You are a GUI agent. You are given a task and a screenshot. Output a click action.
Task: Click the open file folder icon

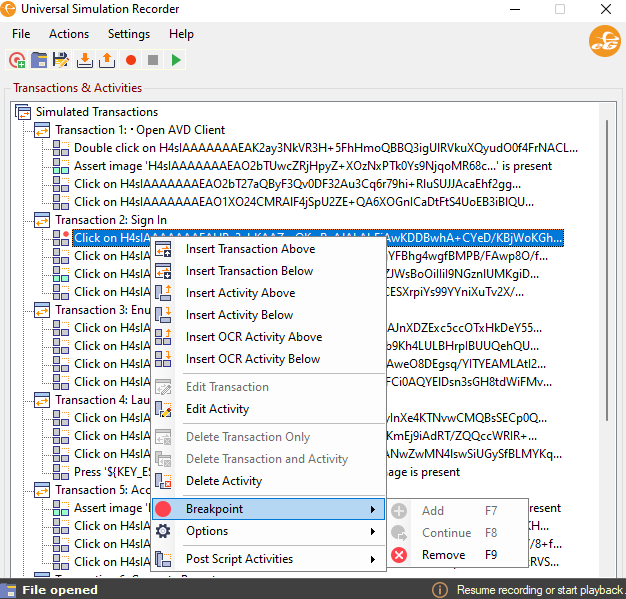tap(39, 60)
